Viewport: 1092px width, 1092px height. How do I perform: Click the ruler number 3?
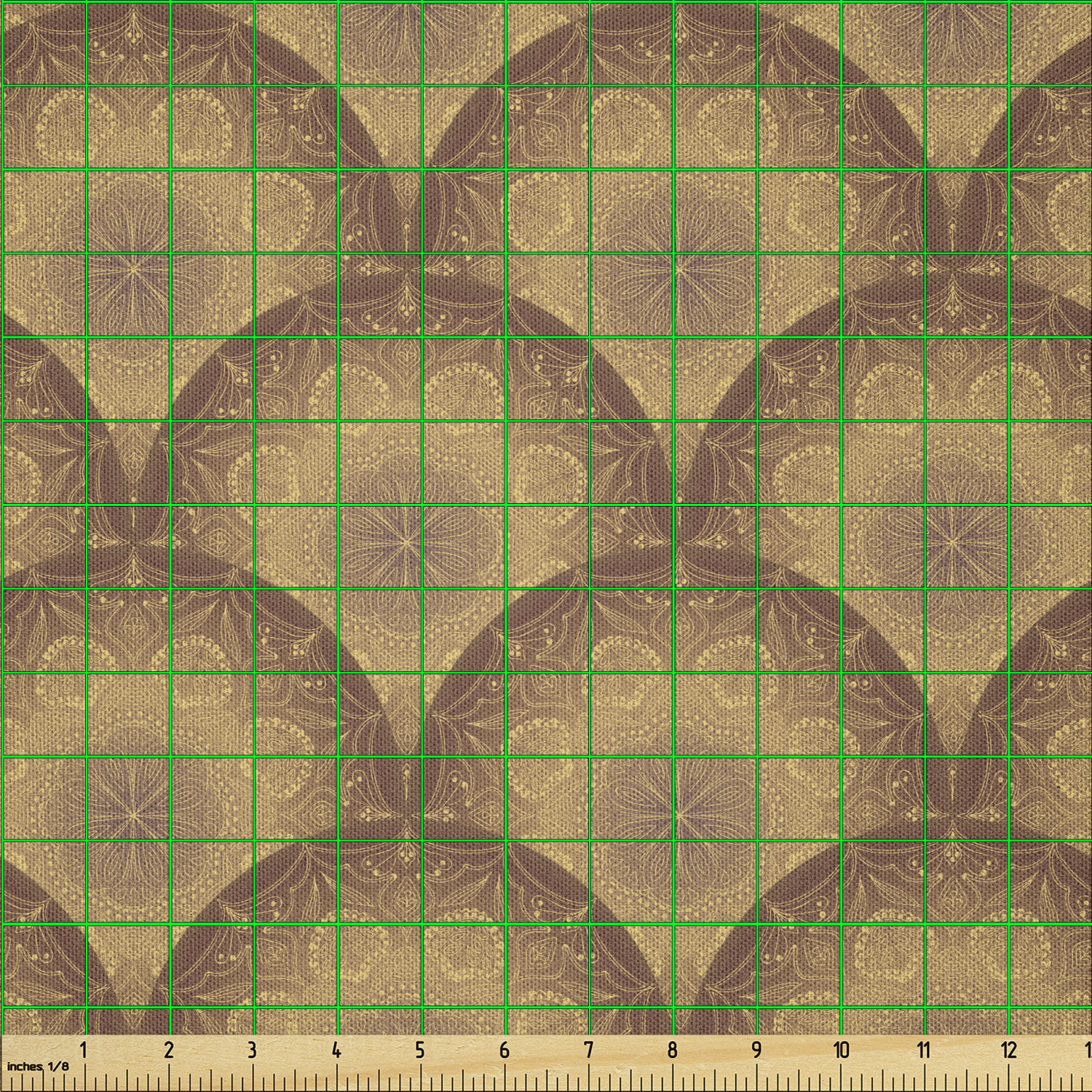(252, 1051)
